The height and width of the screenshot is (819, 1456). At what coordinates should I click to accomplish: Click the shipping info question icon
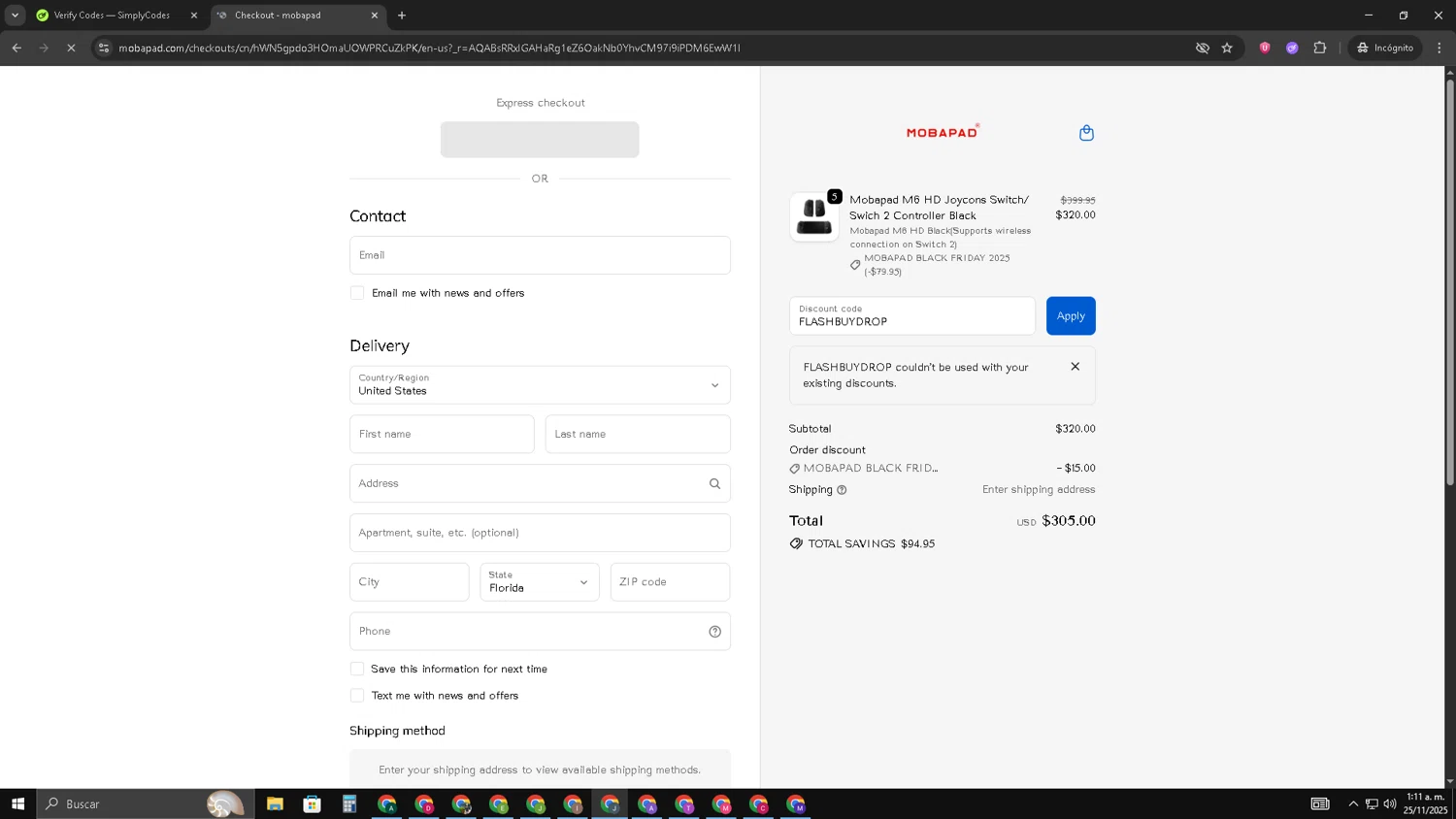(842, 490)
